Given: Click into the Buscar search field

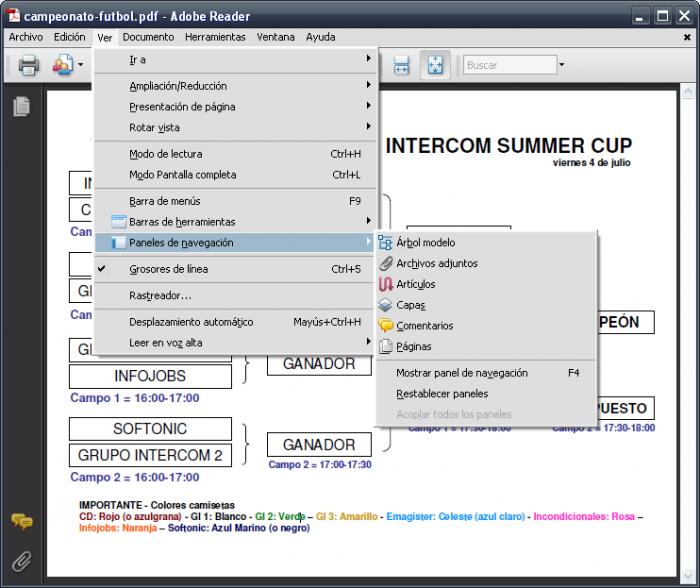Looking at the screenshot, I should (x=510, y=65).
